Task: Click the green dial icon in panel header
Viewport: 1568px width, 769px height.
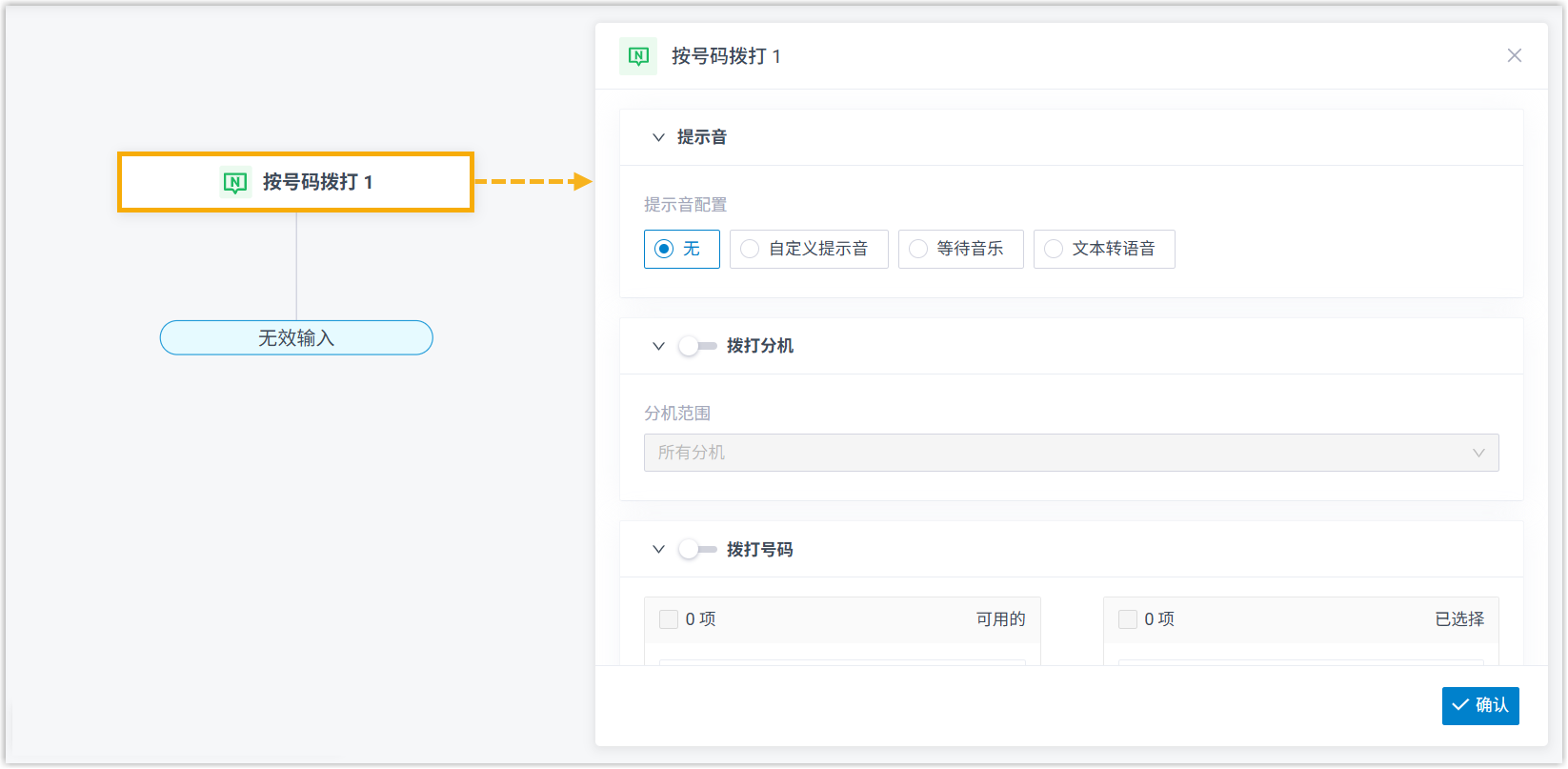Action: pyautogui.click(x=638, y=56)
